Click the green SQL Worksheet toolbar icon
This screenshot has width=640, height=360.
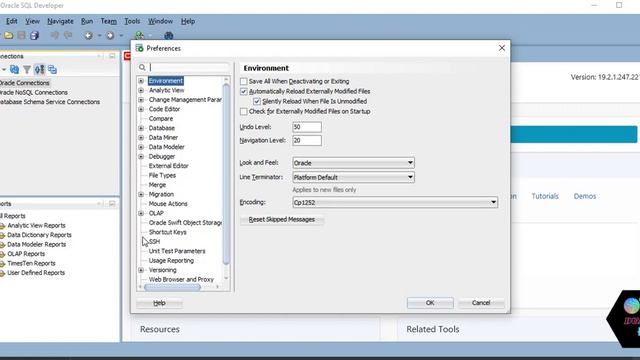[x=140, y=36]
